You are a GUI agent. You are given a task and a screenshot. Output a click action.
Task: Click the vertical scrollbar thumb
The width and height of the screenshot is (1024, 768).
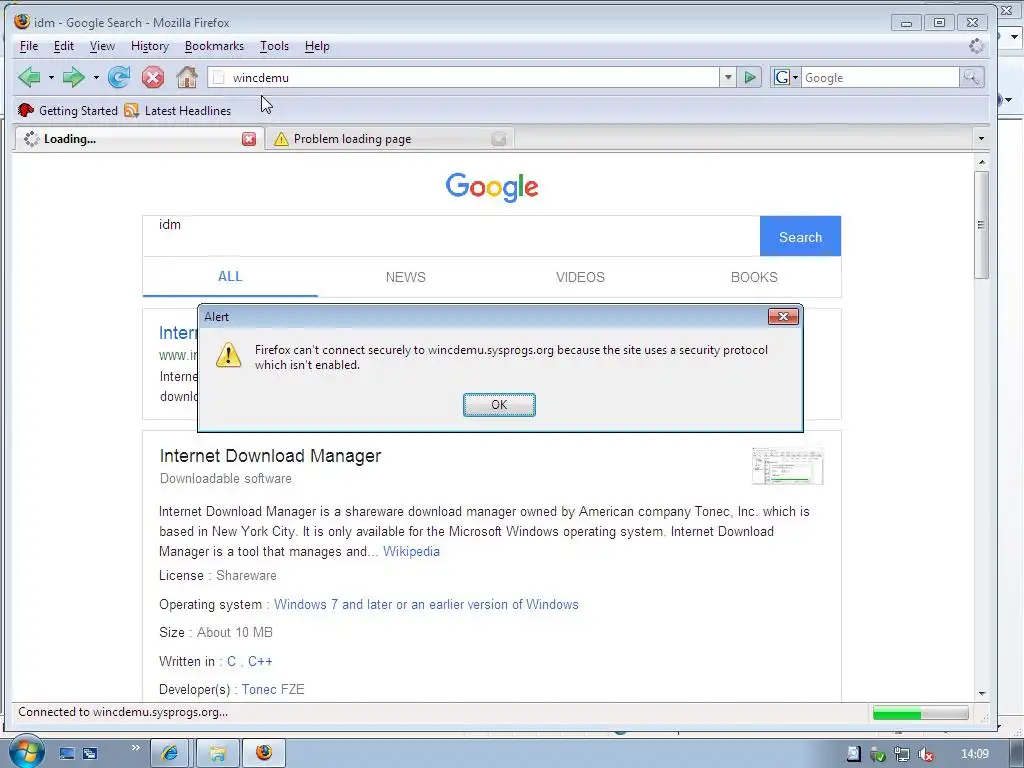click(x=981, y=225)
